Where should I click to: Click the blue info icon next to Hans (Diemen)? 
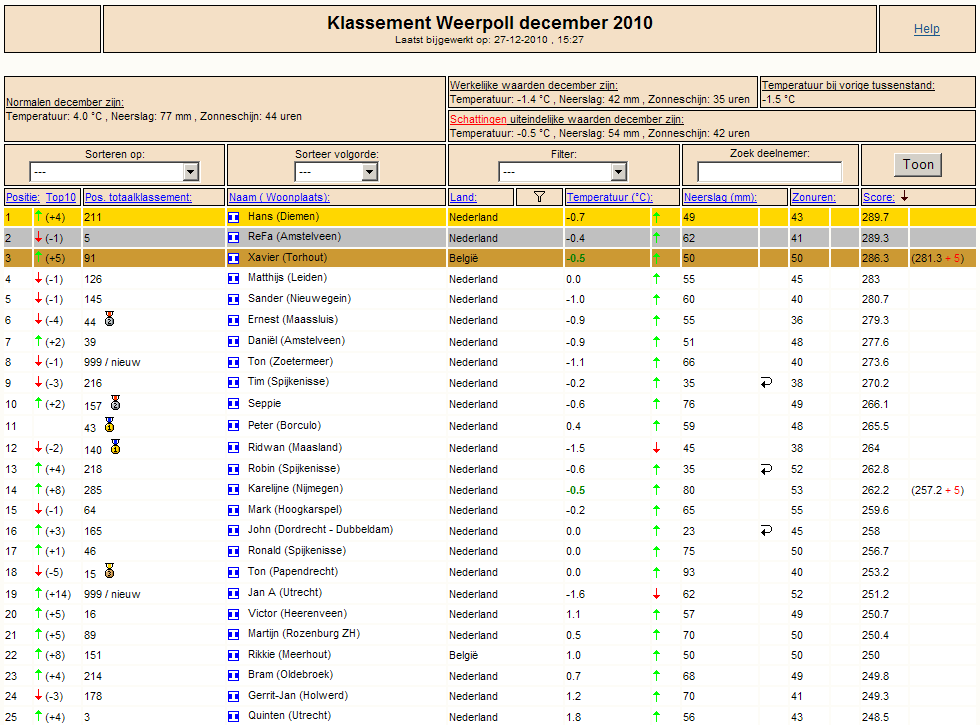[x=234, y=218]
